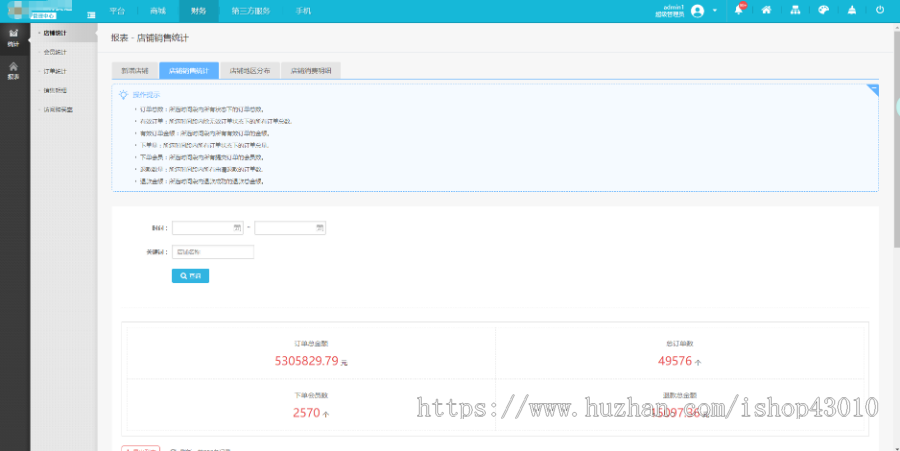Click the site logo in header
Screen dimensions: 900x451
[40, 10]
